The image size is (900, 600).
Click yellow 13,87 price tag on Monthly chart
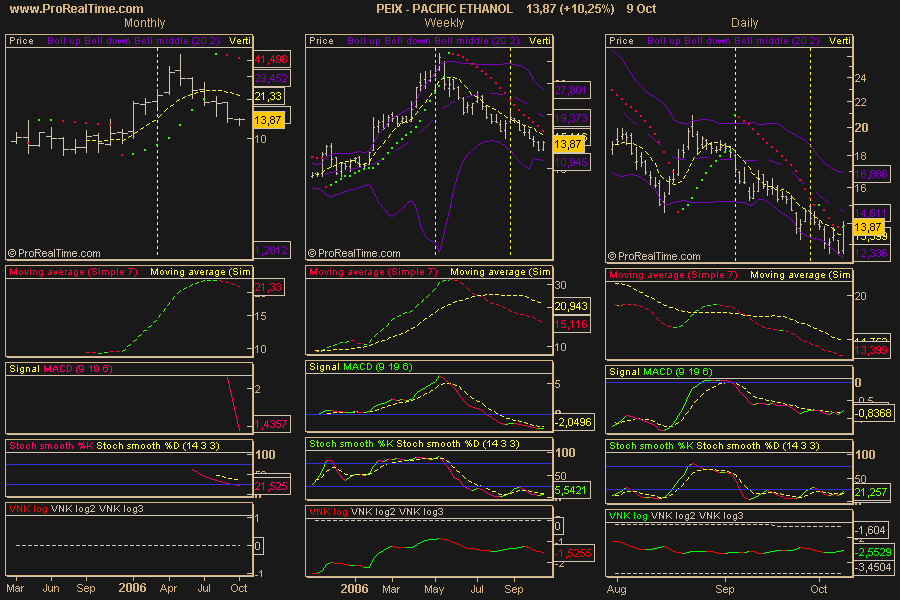coord(269,119)
